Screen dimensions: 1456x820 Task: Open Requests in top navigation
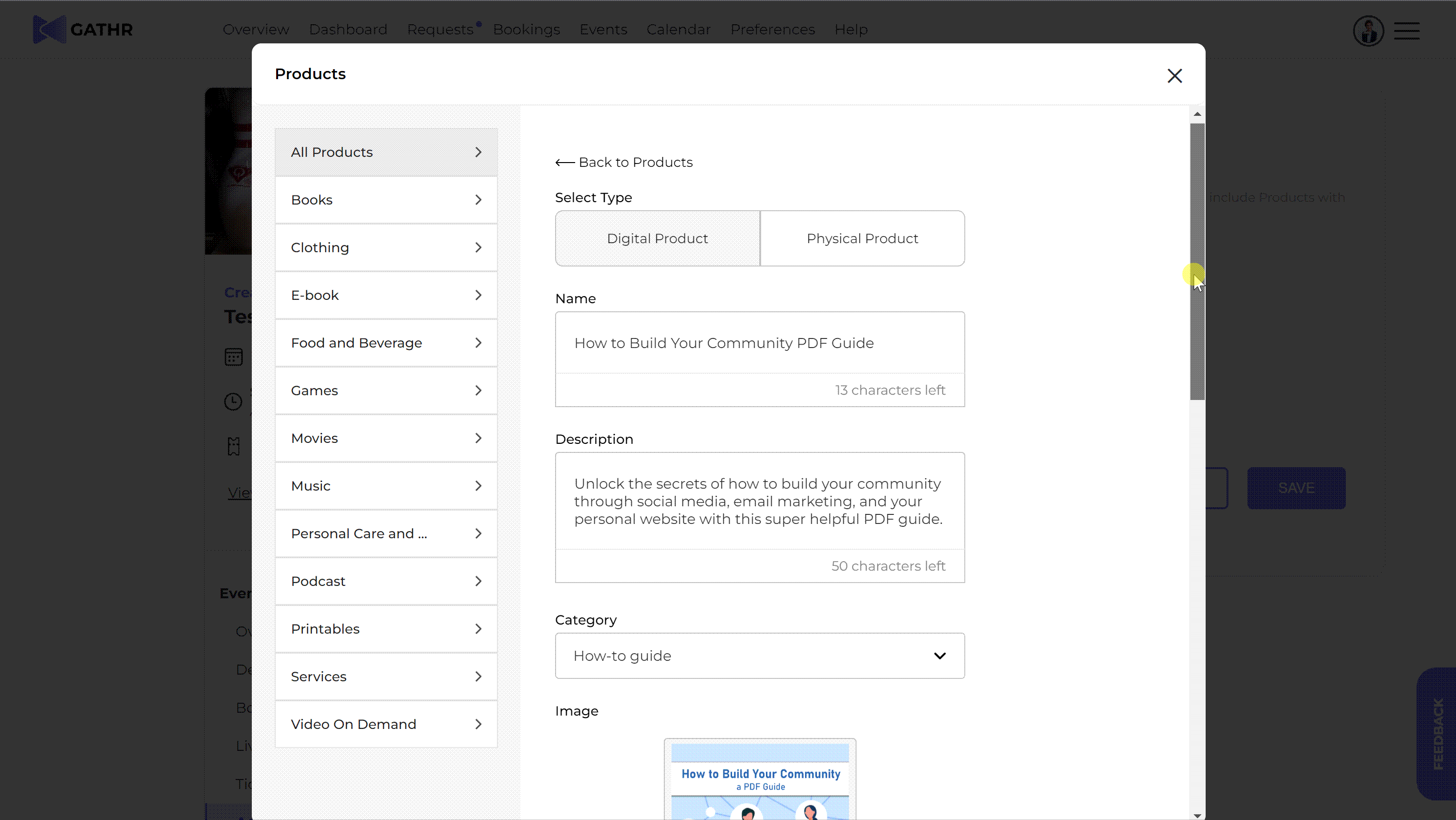(x=440, y=30)
